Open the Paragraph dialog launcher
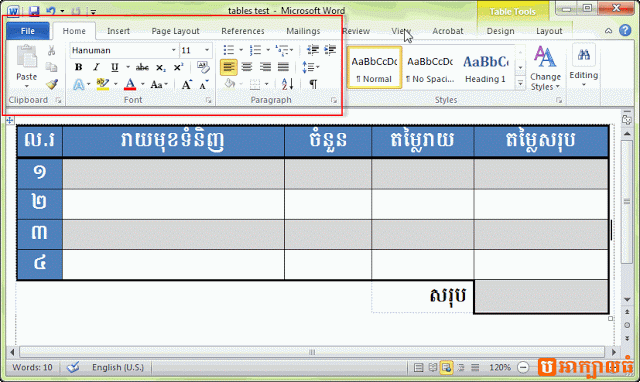The width and height of the screenshot is (640, 382). [x=334, y=100]
